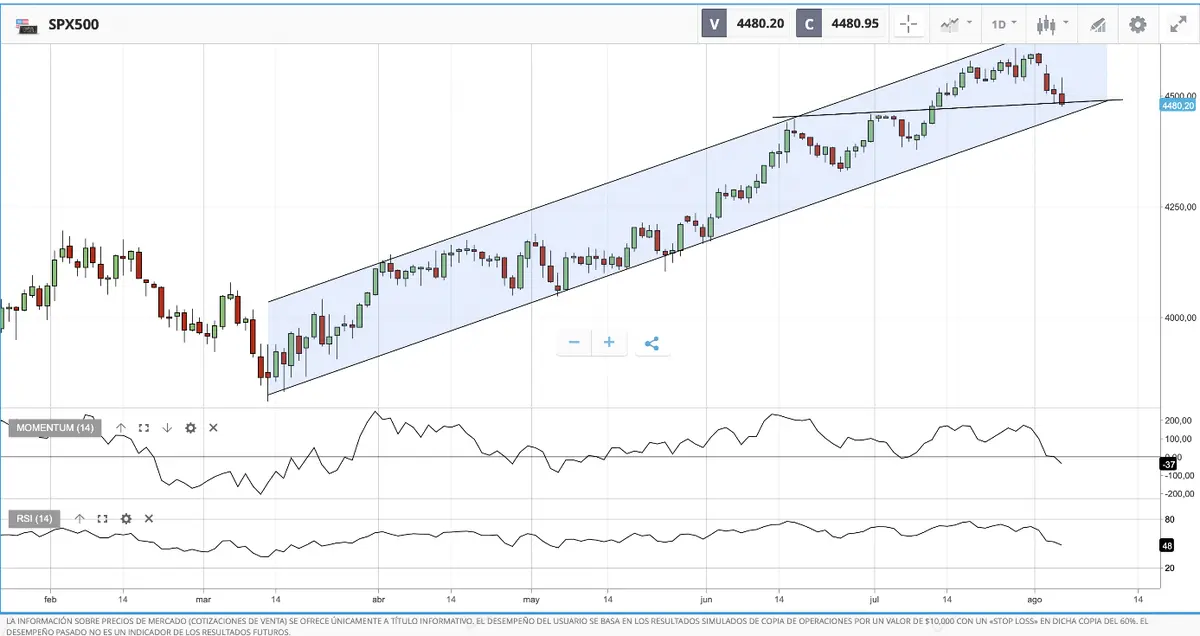This screenshot has width=1200, height=636.
Task: Open Momentum indicator settings gear
Action: 190,428
